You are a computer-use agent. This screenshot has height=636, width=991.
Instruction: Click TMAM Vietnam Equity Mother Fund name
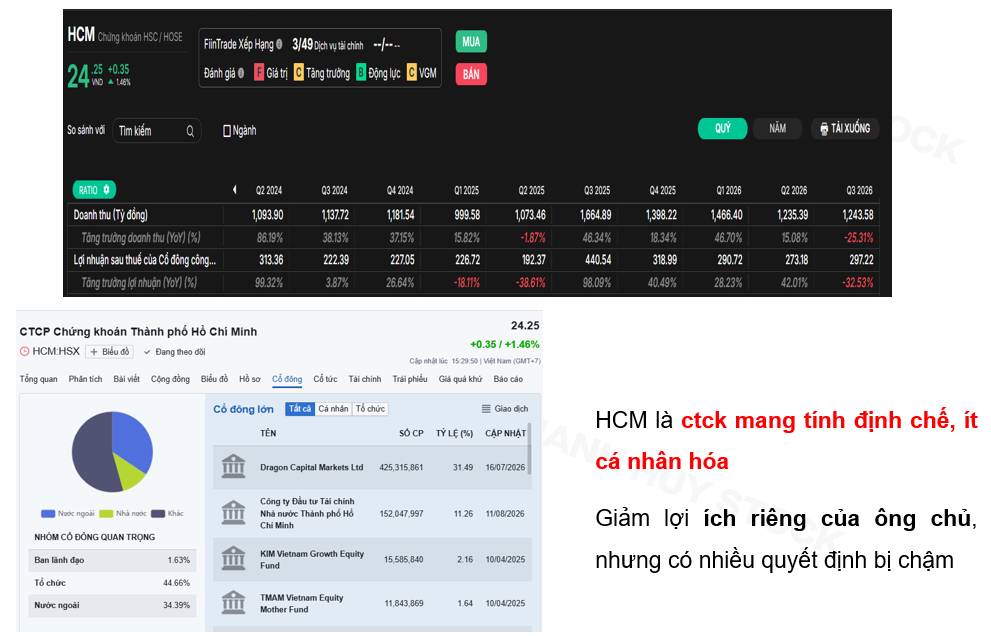coord(301,603)
